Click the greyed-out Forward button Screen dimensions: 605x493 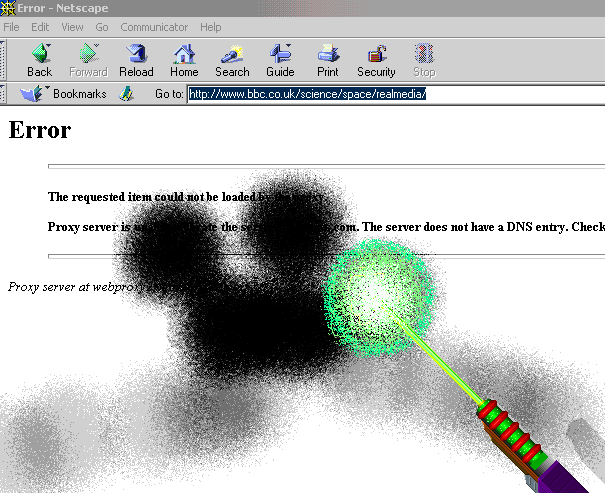[88, 60]
